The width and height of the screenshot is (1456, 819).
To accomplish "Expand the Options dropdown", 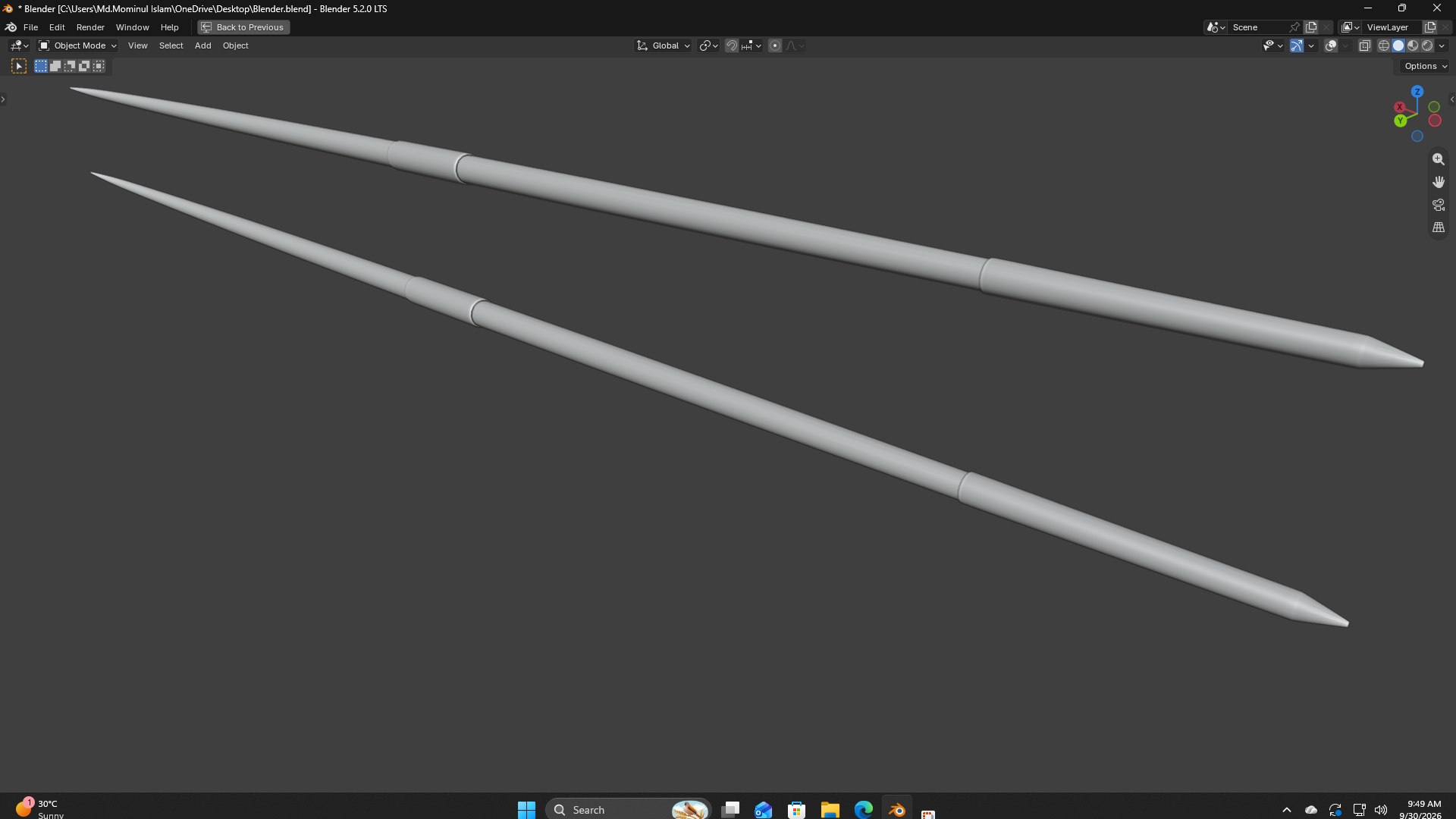I will (x=1426, y=66).
